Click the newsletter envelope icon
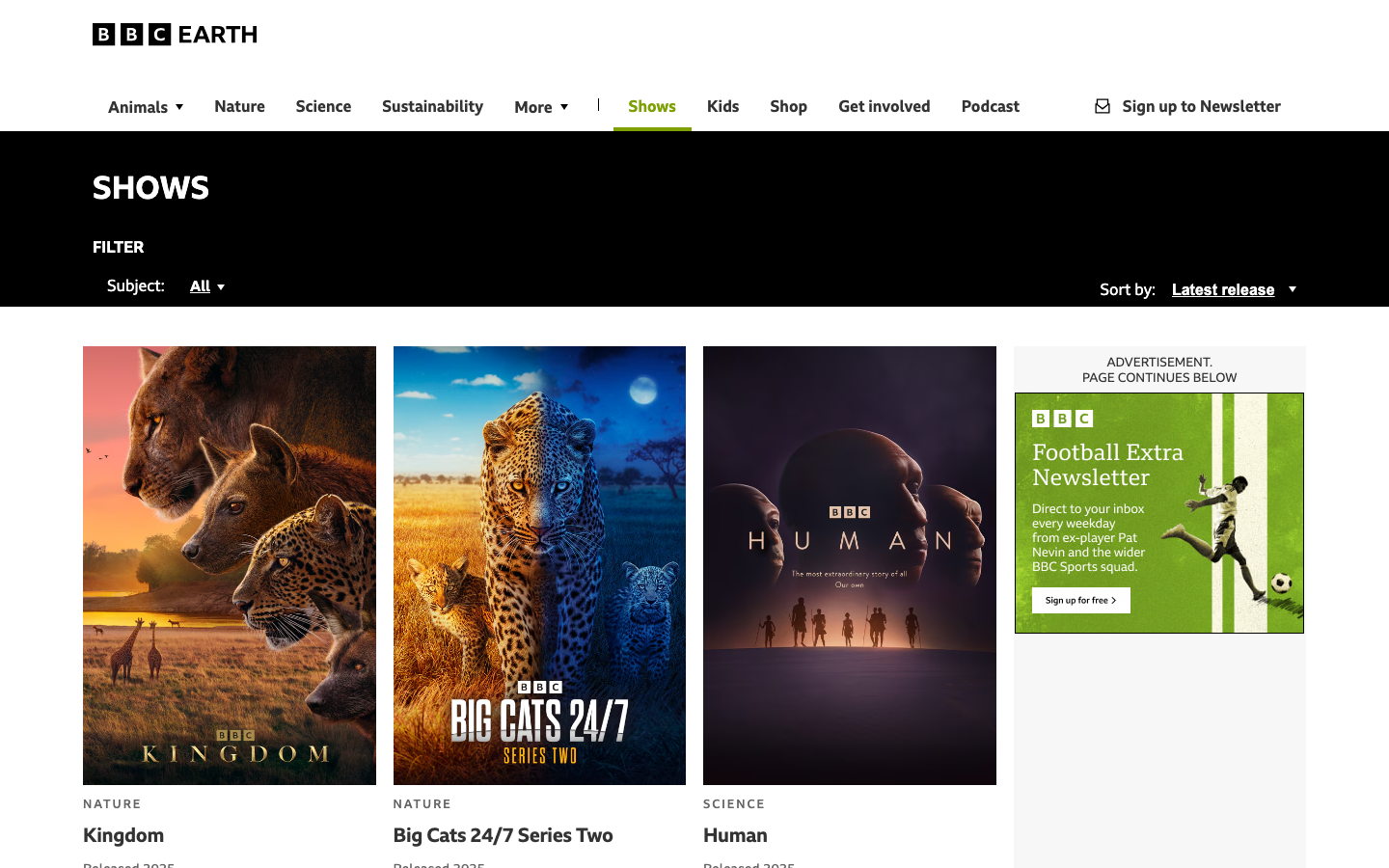The width and height of the screenshot is (1389, 868). (x=1103, y=106)
